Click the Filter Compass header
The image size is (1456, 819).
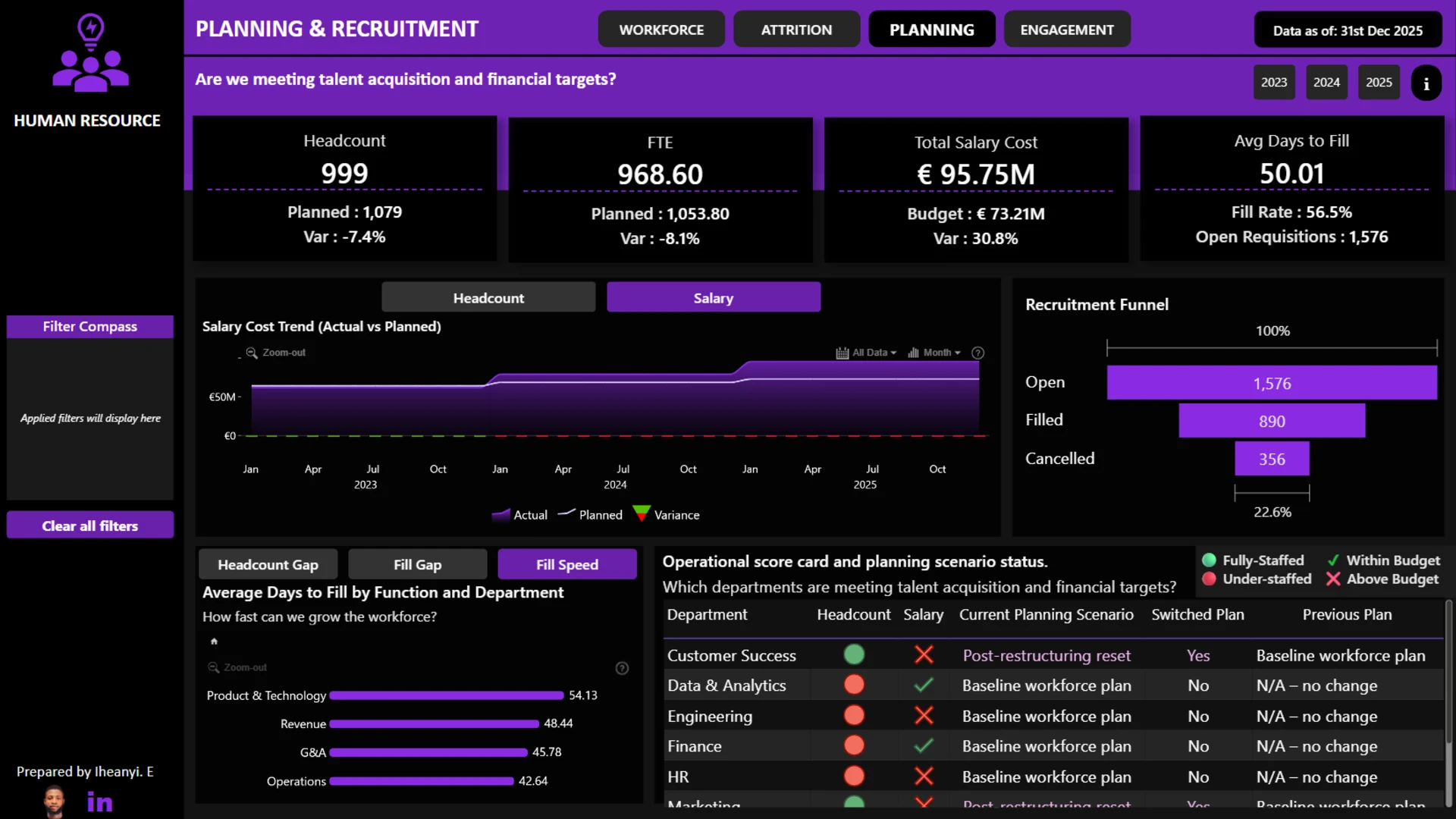pyautogui.click(x=90, y=327)
